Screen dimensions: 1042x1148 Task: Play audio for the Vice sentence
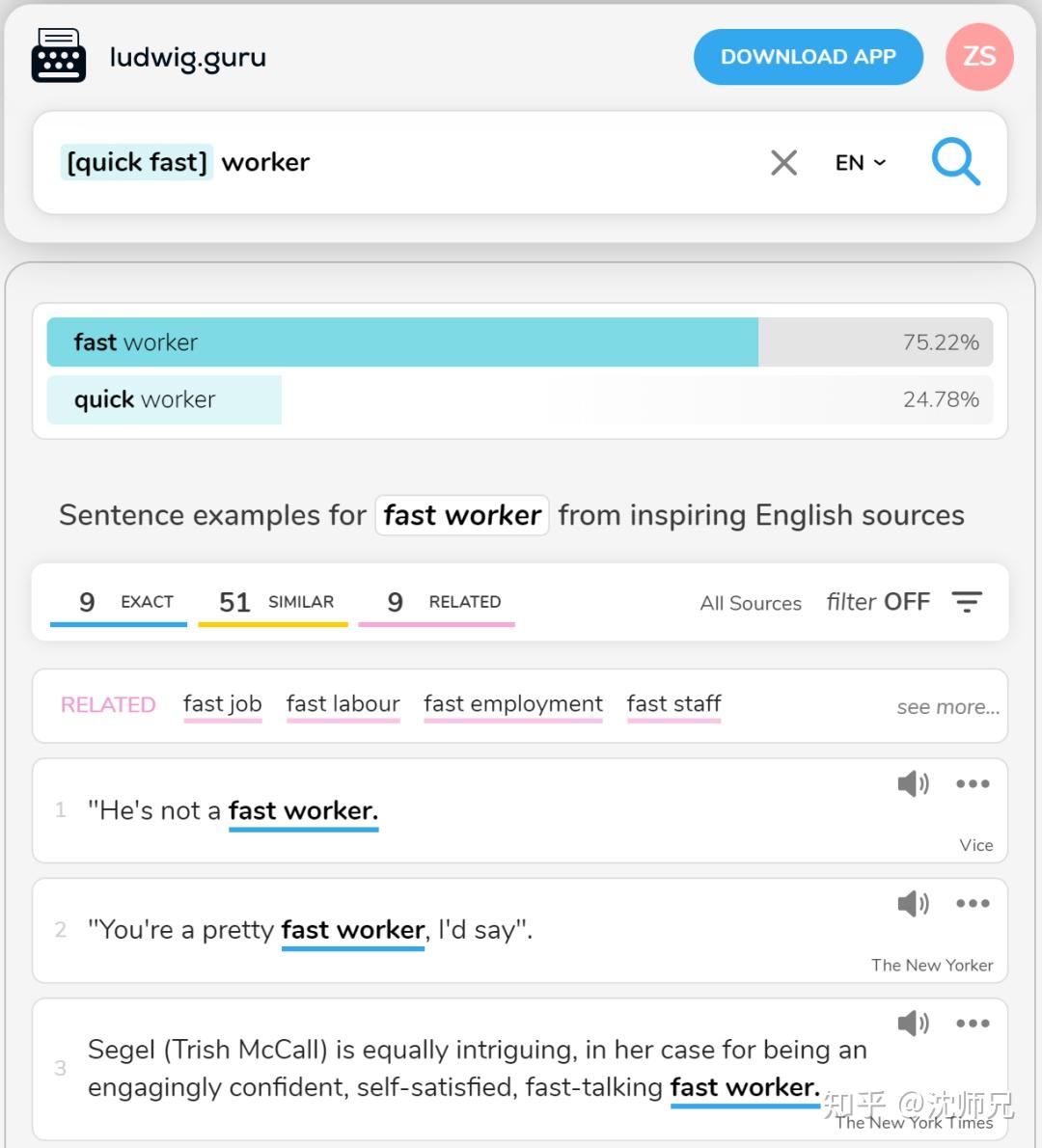tap(913, 783)
